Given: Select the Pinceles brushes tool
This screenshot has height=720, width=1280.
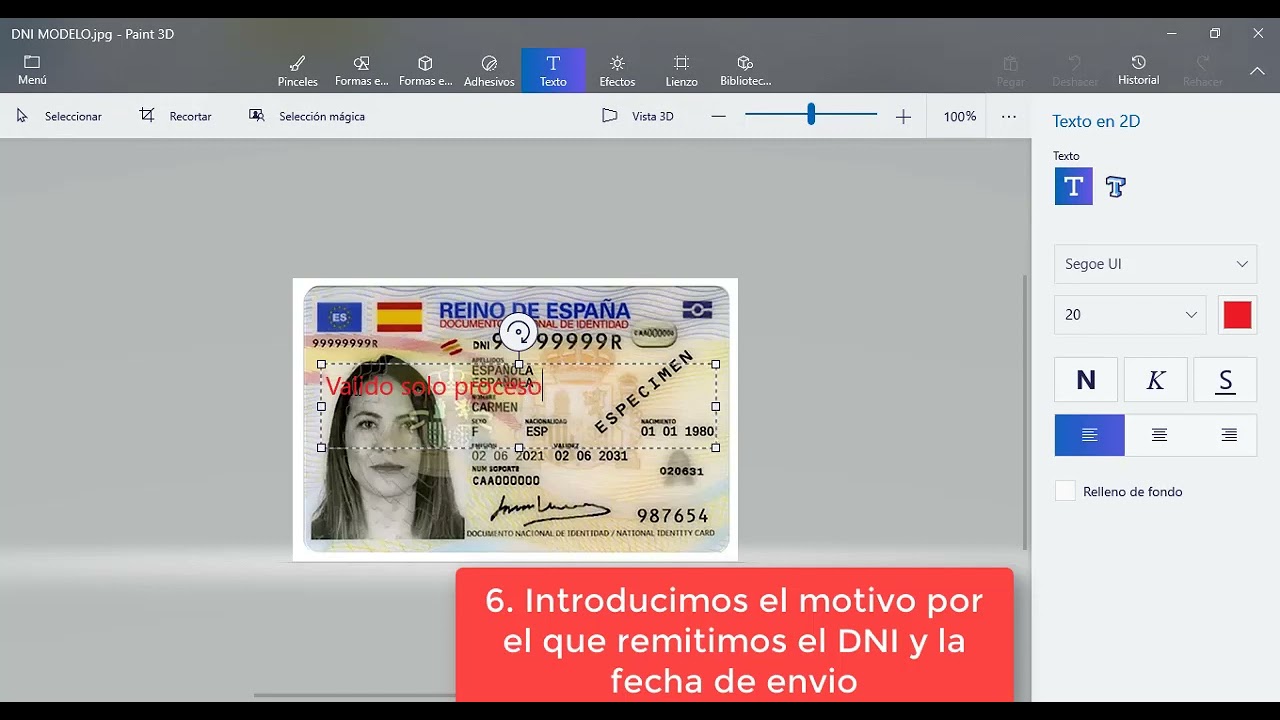Looking at the screenshot, I should [x=297, y=71].
